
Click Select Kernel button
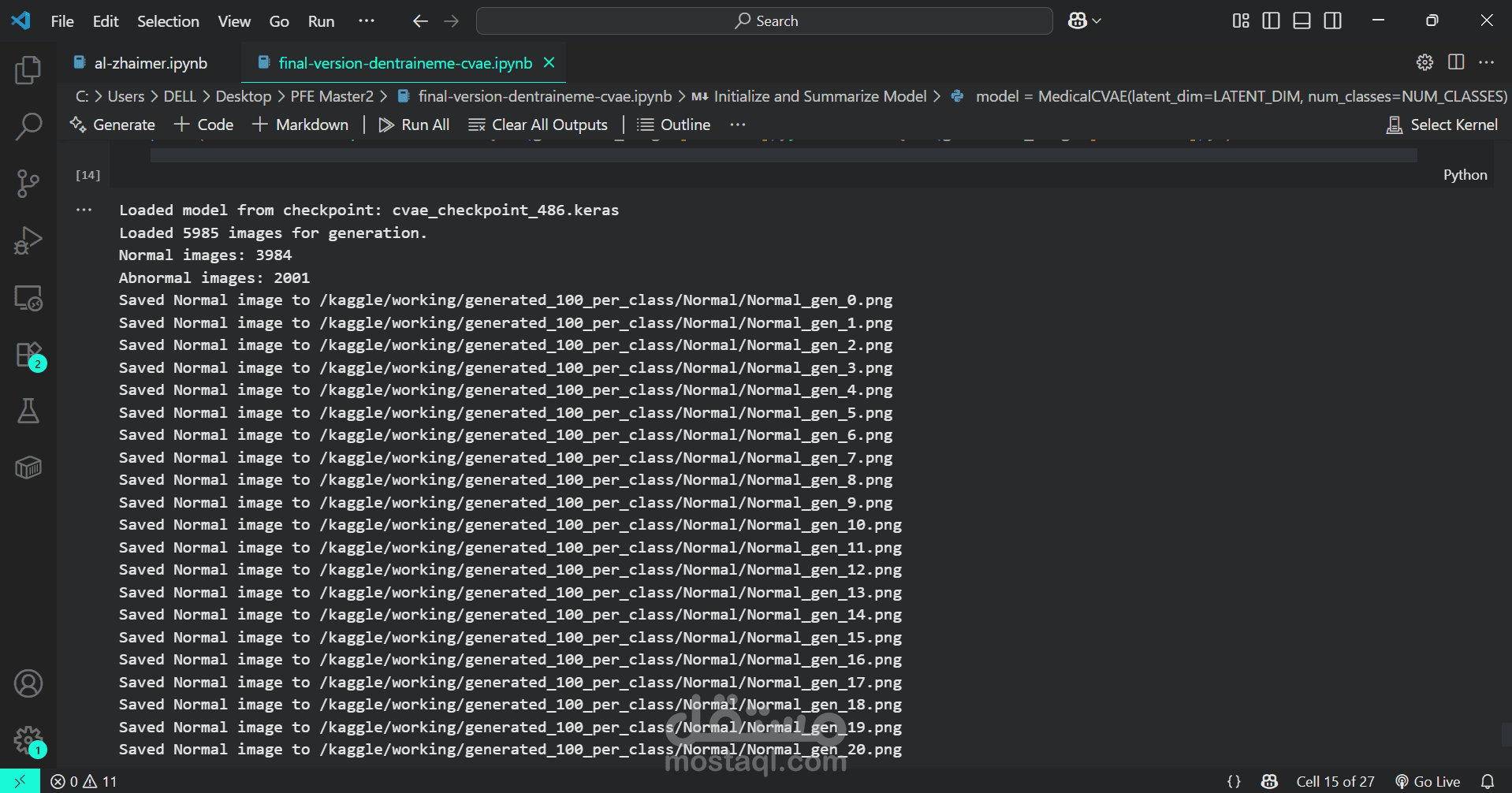[x=1442, y=125]
